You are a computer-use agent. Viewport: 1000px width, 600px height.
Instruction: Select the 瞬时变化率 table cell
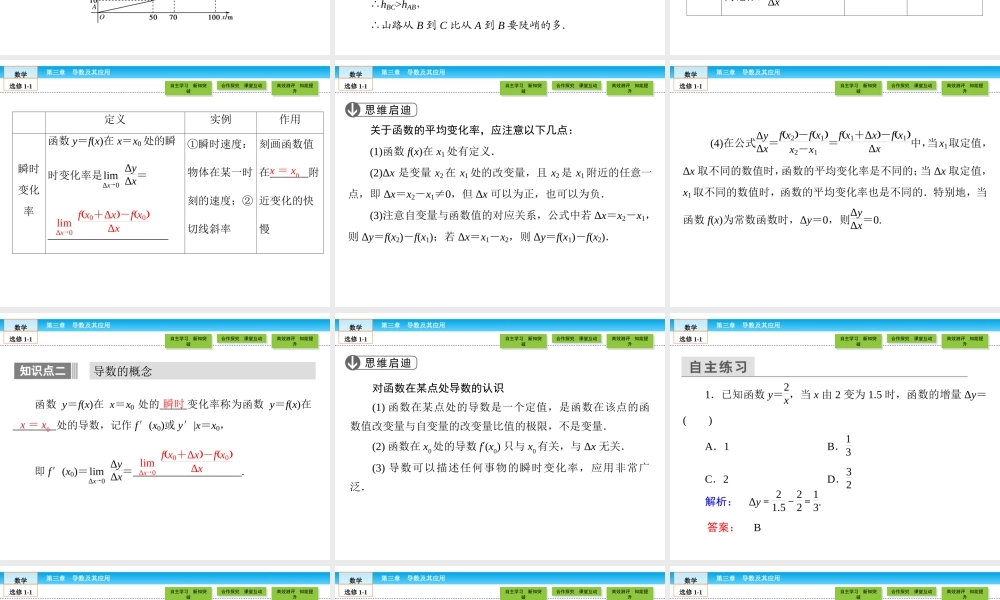27,190
